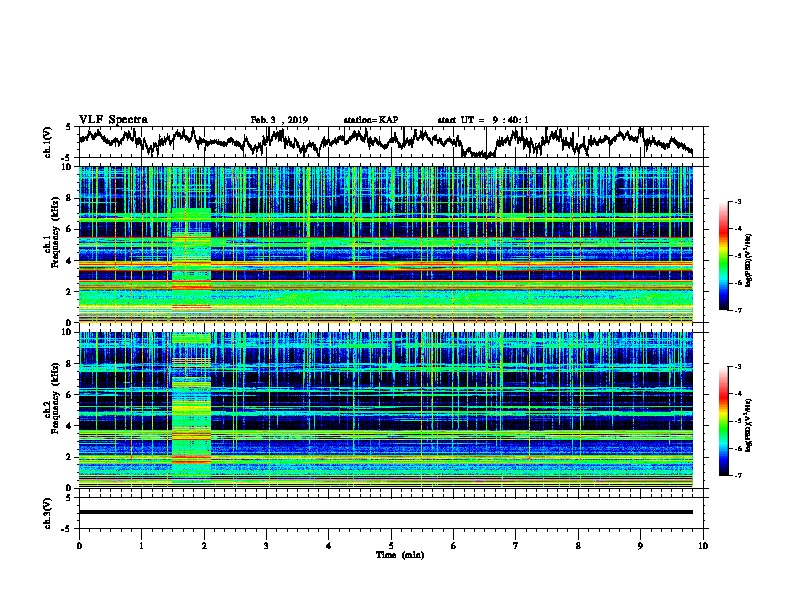Image resolution: width=792 pixels, height=612 pixels.
Task: Select the "start UT = 9:40:1" text
Action: point(483,120)
